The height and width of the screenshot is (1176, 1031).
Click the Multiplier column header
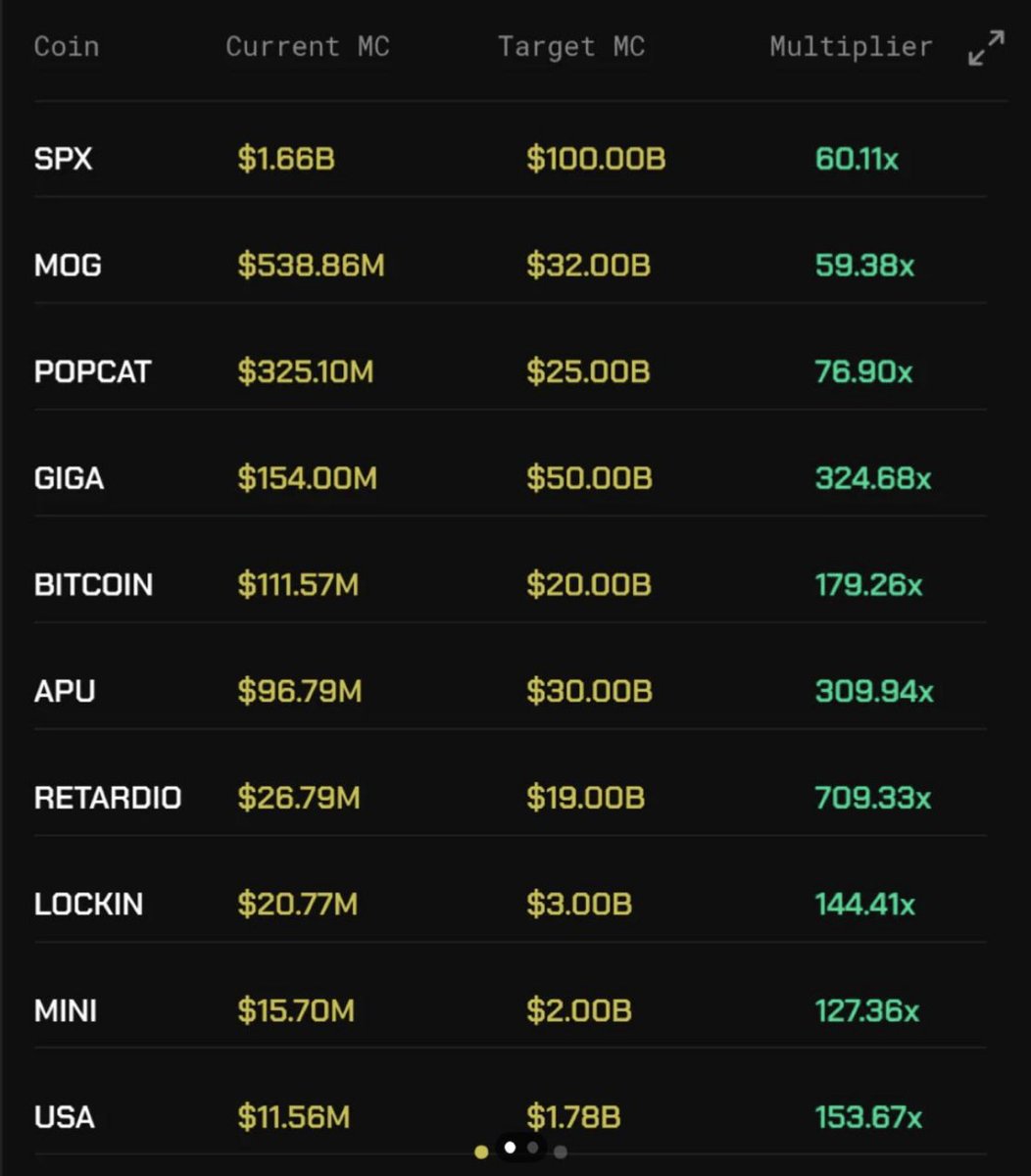click(851, 46)
